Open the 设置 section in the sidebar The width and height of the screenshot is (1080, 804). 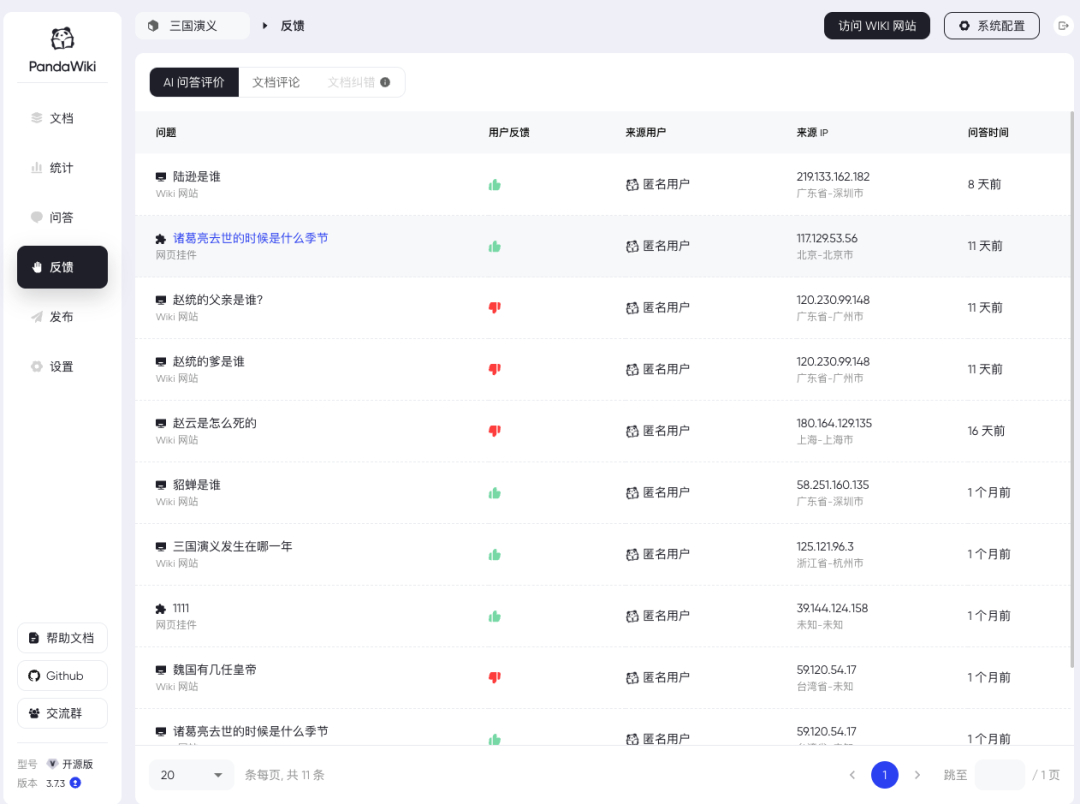tap(62, 366)
